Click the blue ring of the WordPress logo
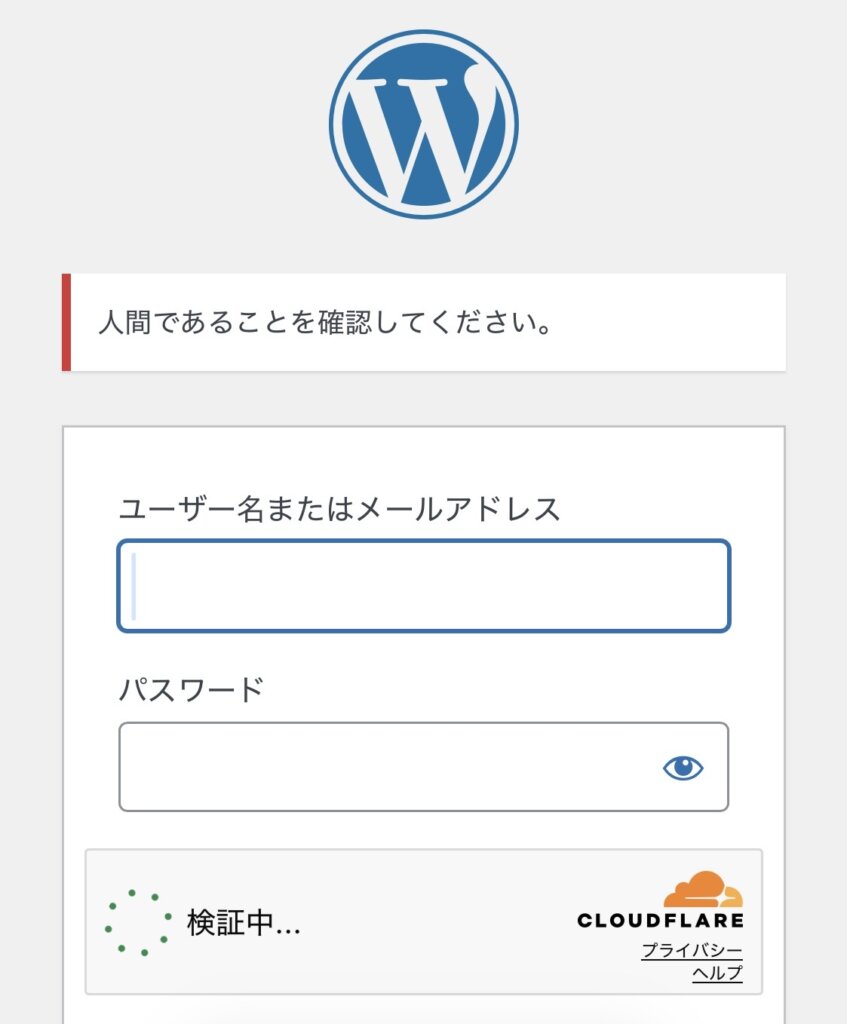This screenshot has width=847, height=1024. click(x=338, y=125)
